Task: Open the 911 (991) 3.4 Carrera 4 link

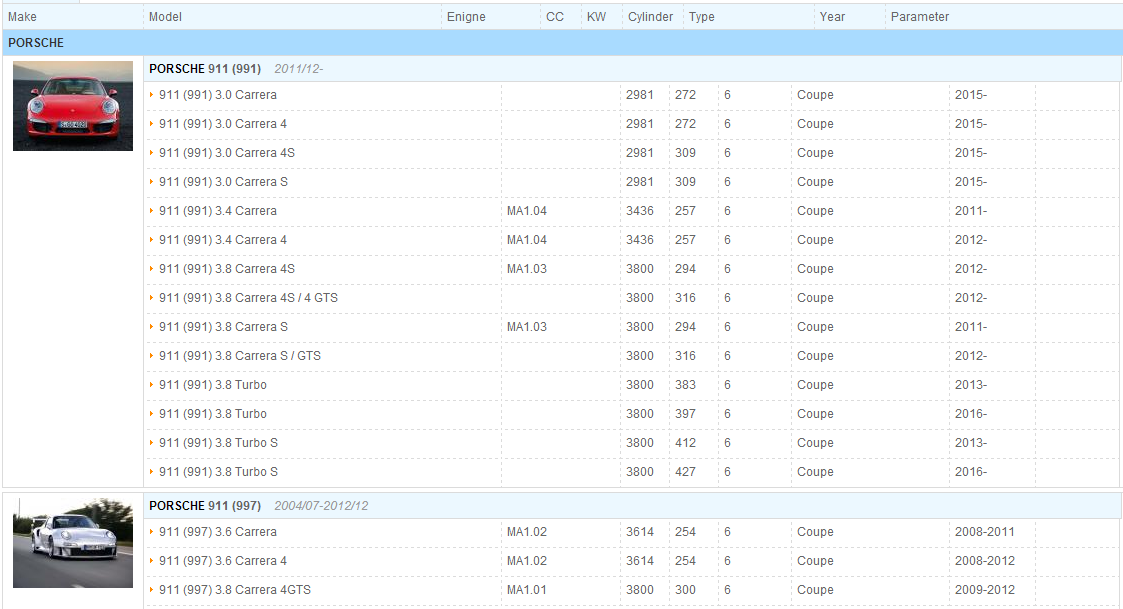Action: point(223,240)
